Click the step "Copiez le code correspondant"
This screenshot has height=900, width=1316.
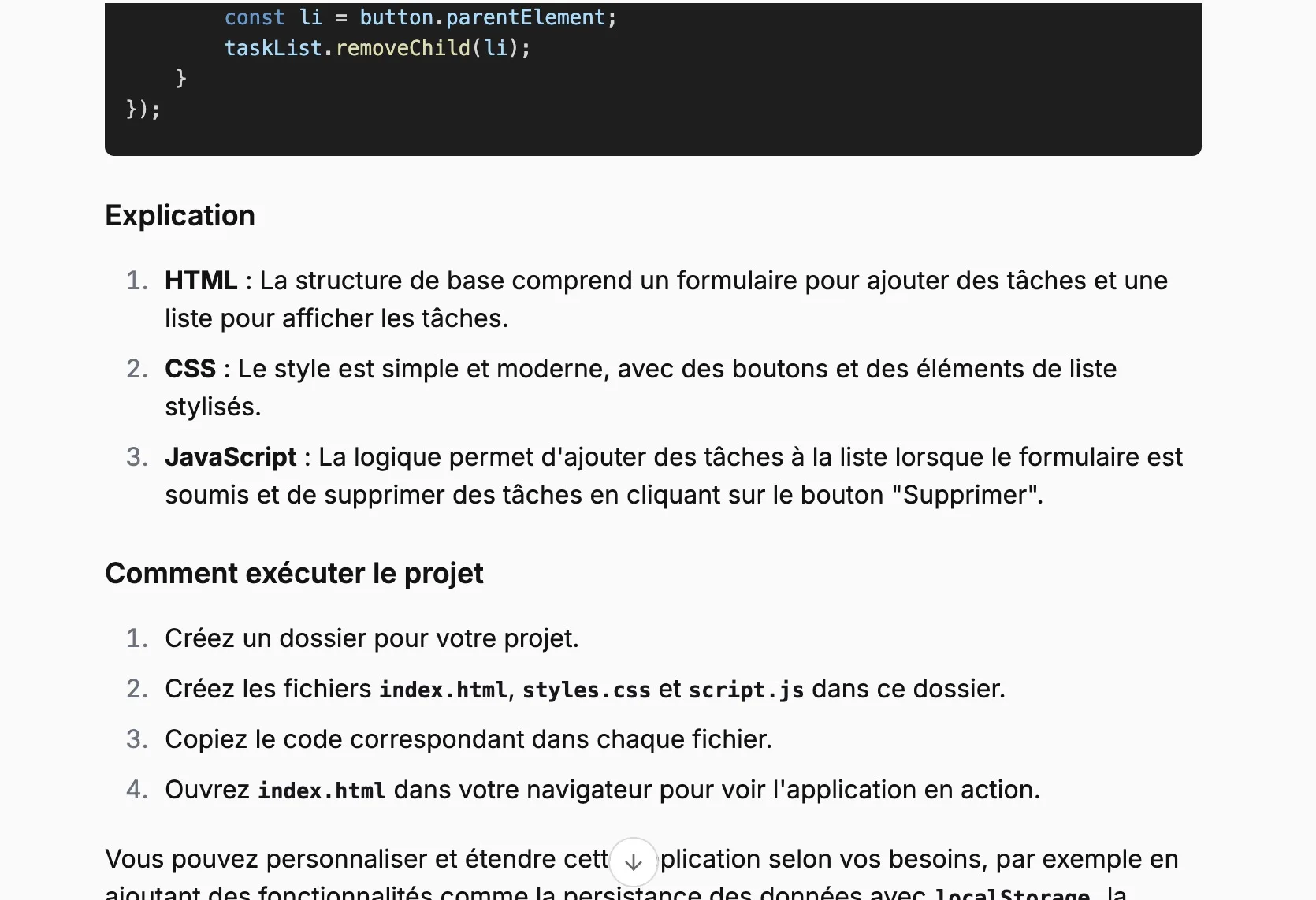pyautogui.click(x=468, y=739)
